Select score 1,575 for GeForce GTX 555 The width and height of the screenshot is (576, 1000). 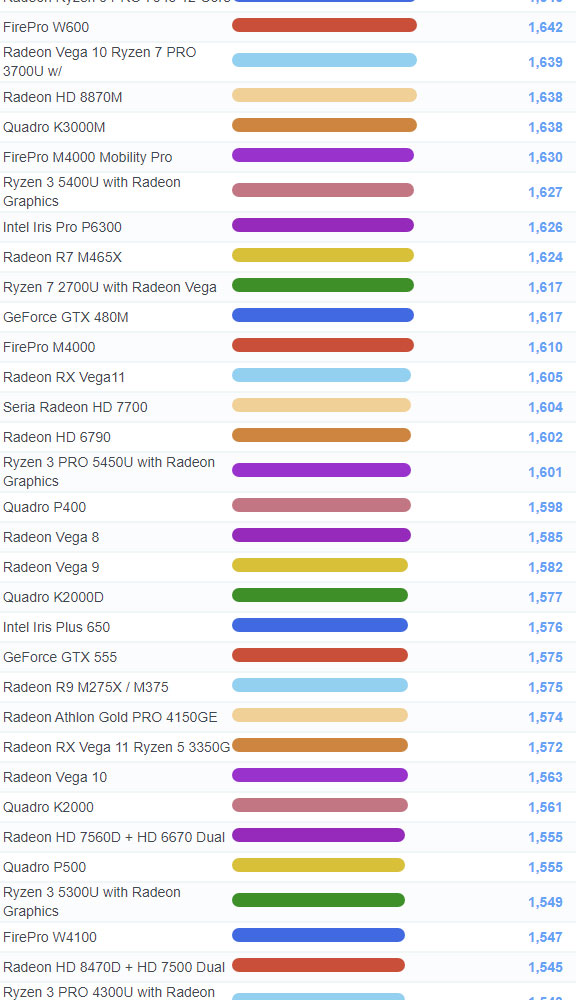click(x=545, y=658)
